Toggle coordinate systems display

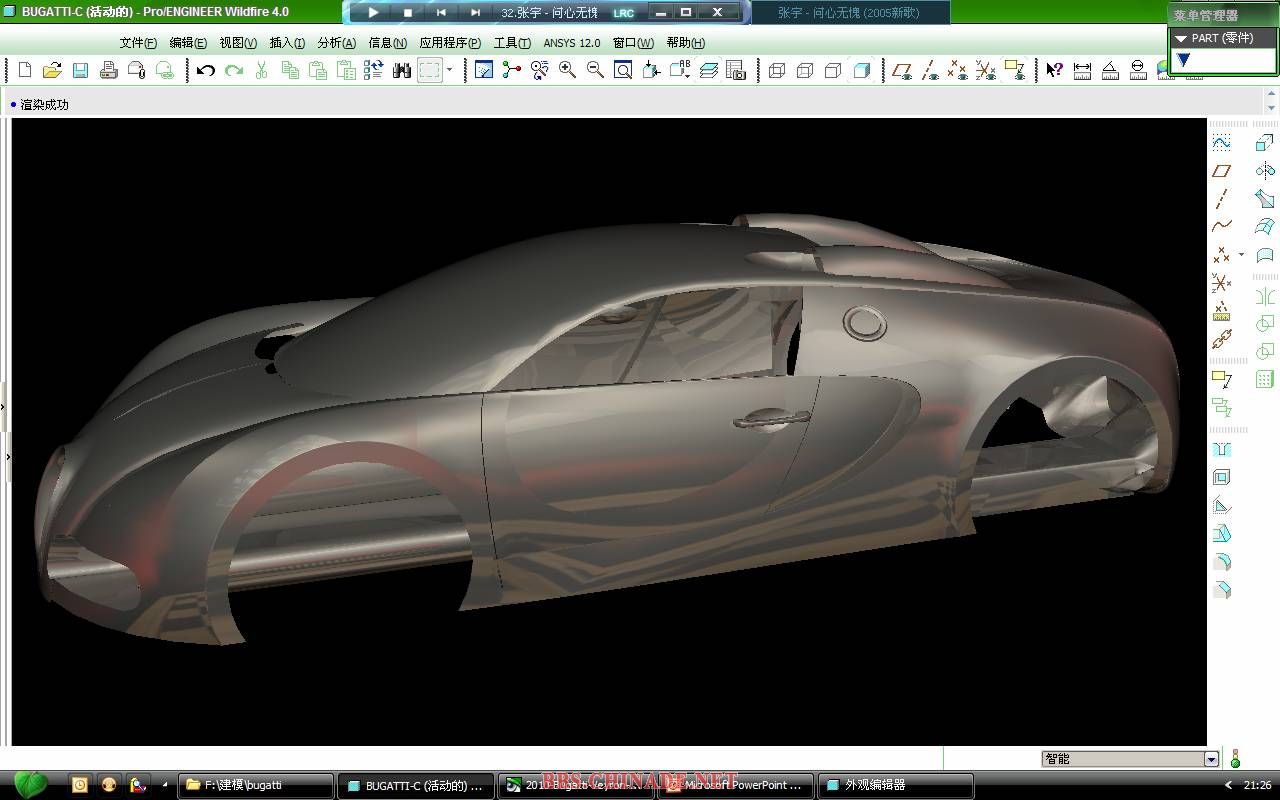click(986, 70)
